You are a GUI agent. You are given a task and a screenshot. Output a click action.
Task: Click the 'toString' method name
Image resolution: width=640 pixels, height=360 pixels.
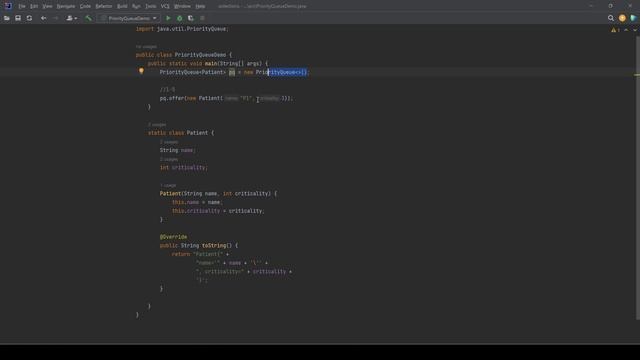pyautogui.click(x=214, y=245)
